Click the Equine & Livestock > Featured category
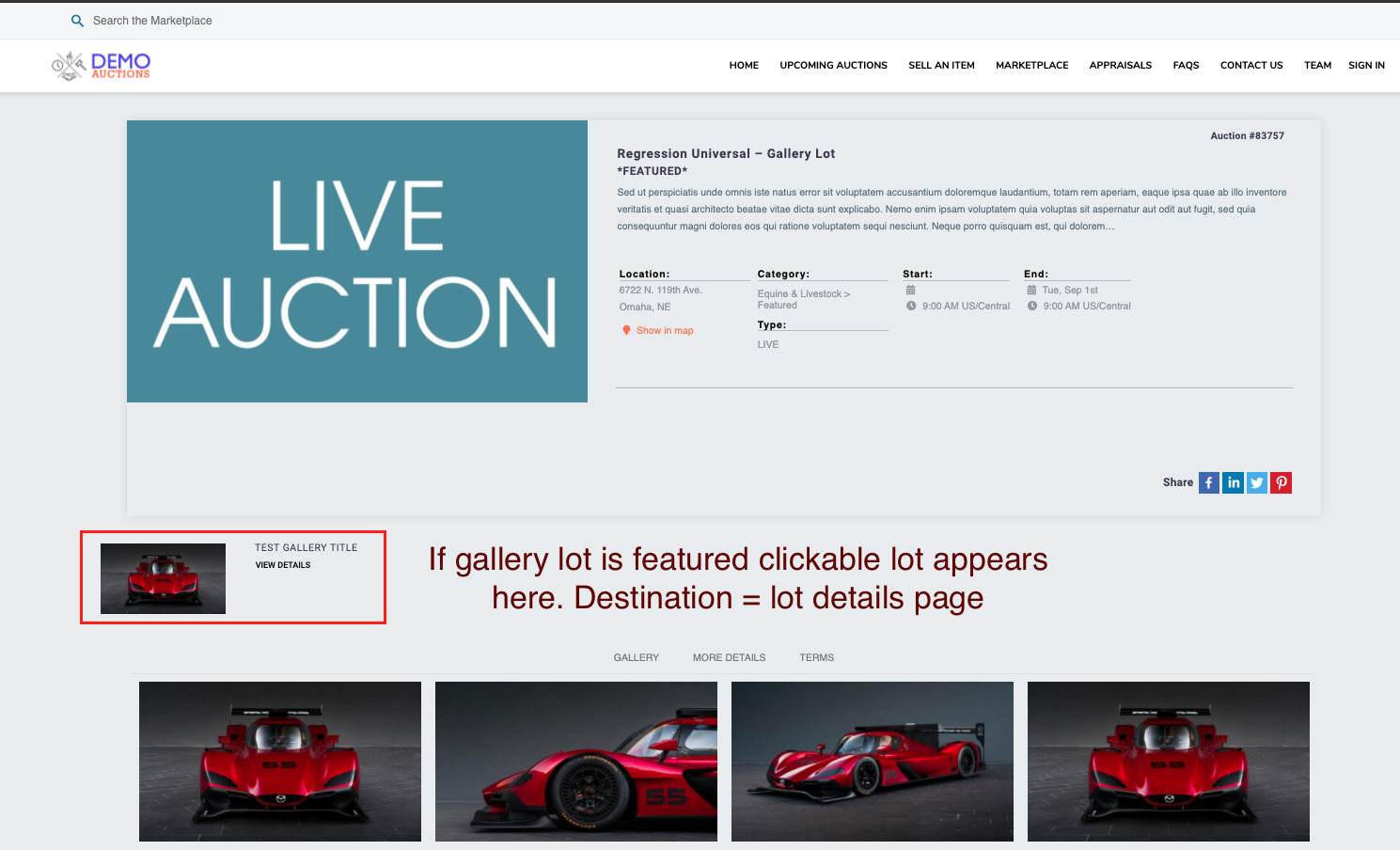 [x=804, y=299]
